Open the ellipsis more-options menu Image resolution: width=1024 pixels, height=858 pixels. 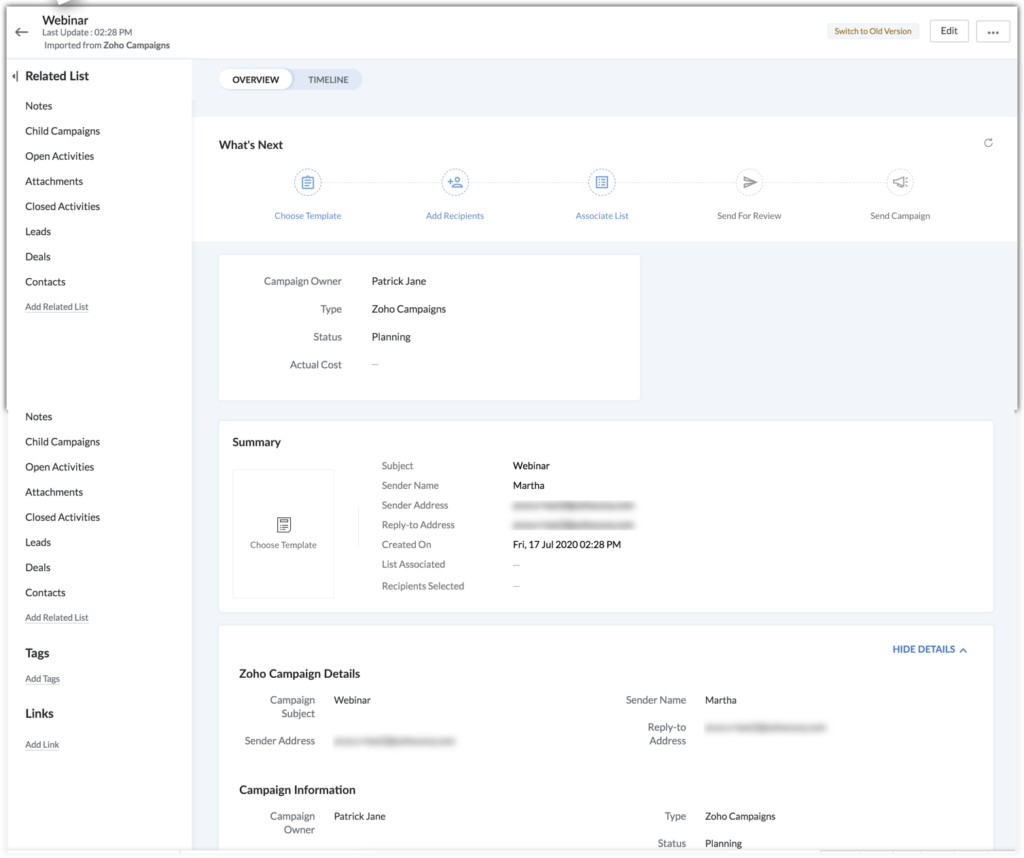click(x=993, y=31)
